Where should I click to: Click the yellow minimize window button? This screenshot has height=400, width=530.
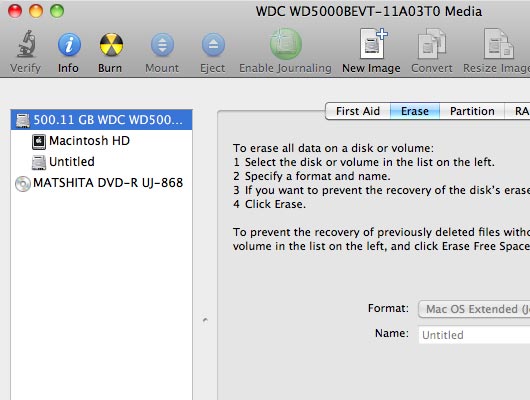click(x=36, y=11)
